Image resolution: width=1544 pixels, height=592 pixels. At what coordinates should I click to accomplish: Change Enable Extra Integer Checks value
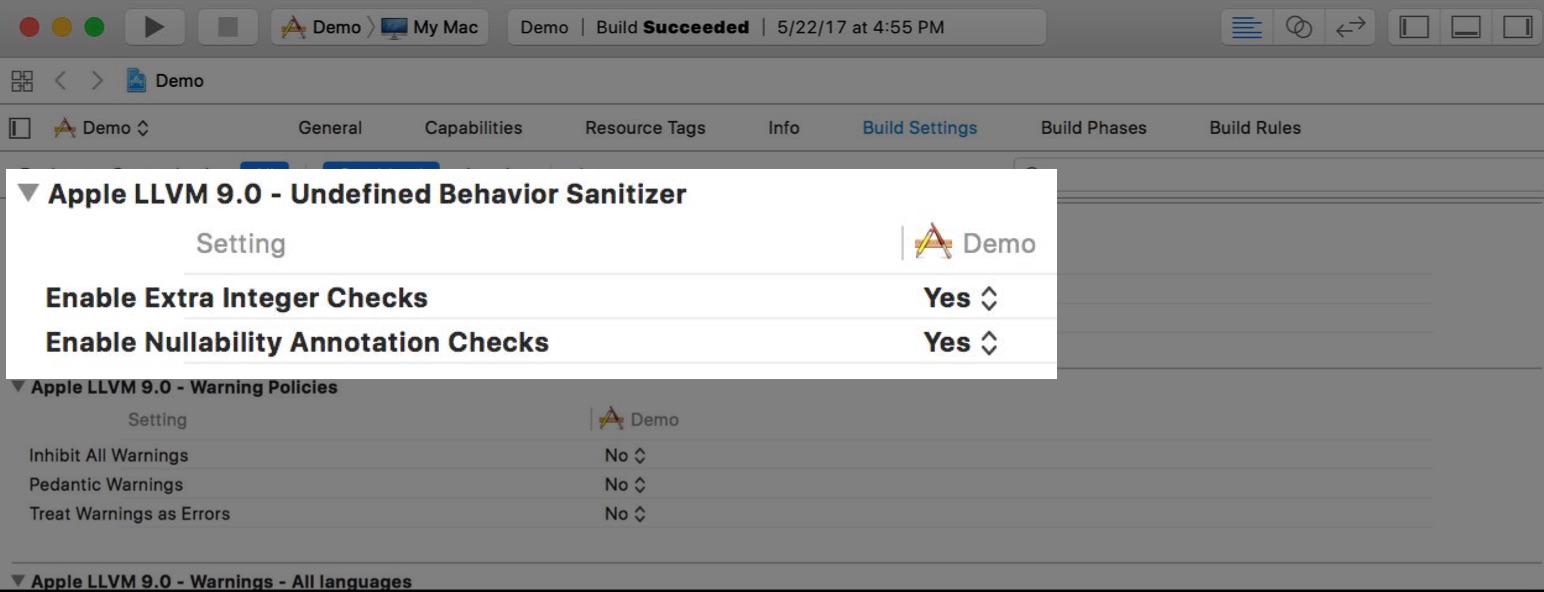point(960,298)
